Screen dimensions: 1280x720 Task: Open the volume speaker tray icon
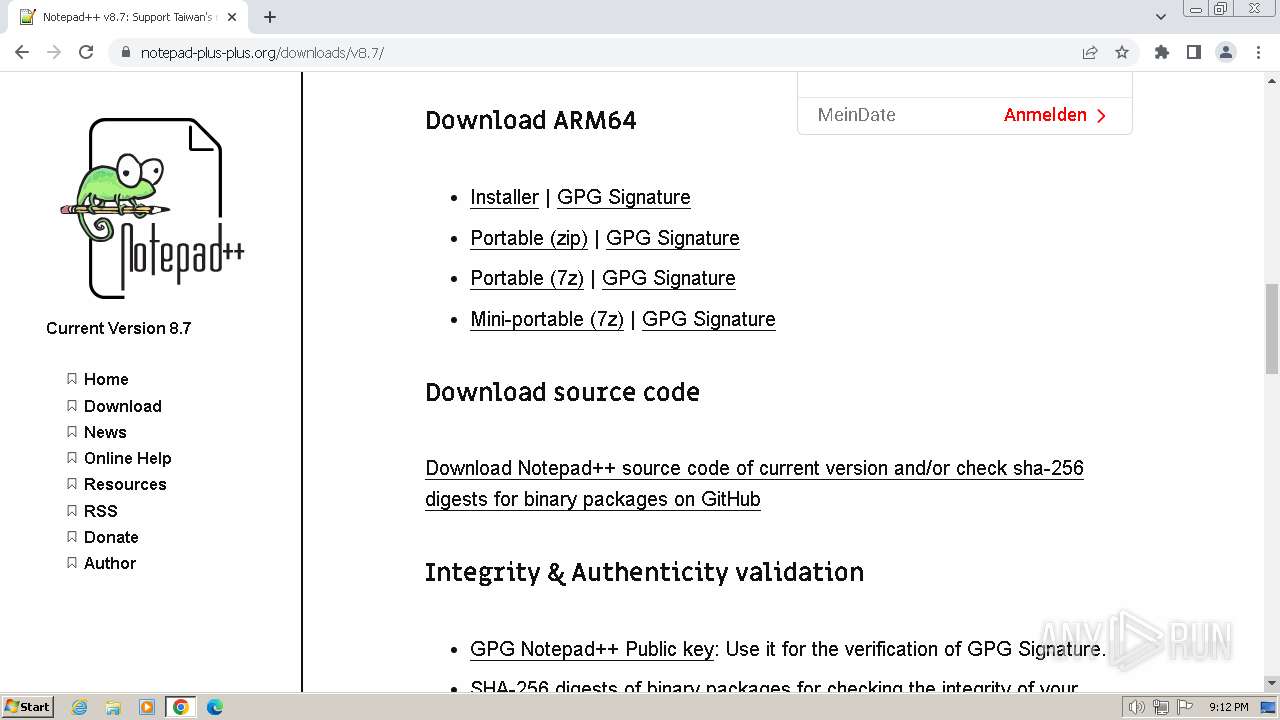coord(1136,707)
